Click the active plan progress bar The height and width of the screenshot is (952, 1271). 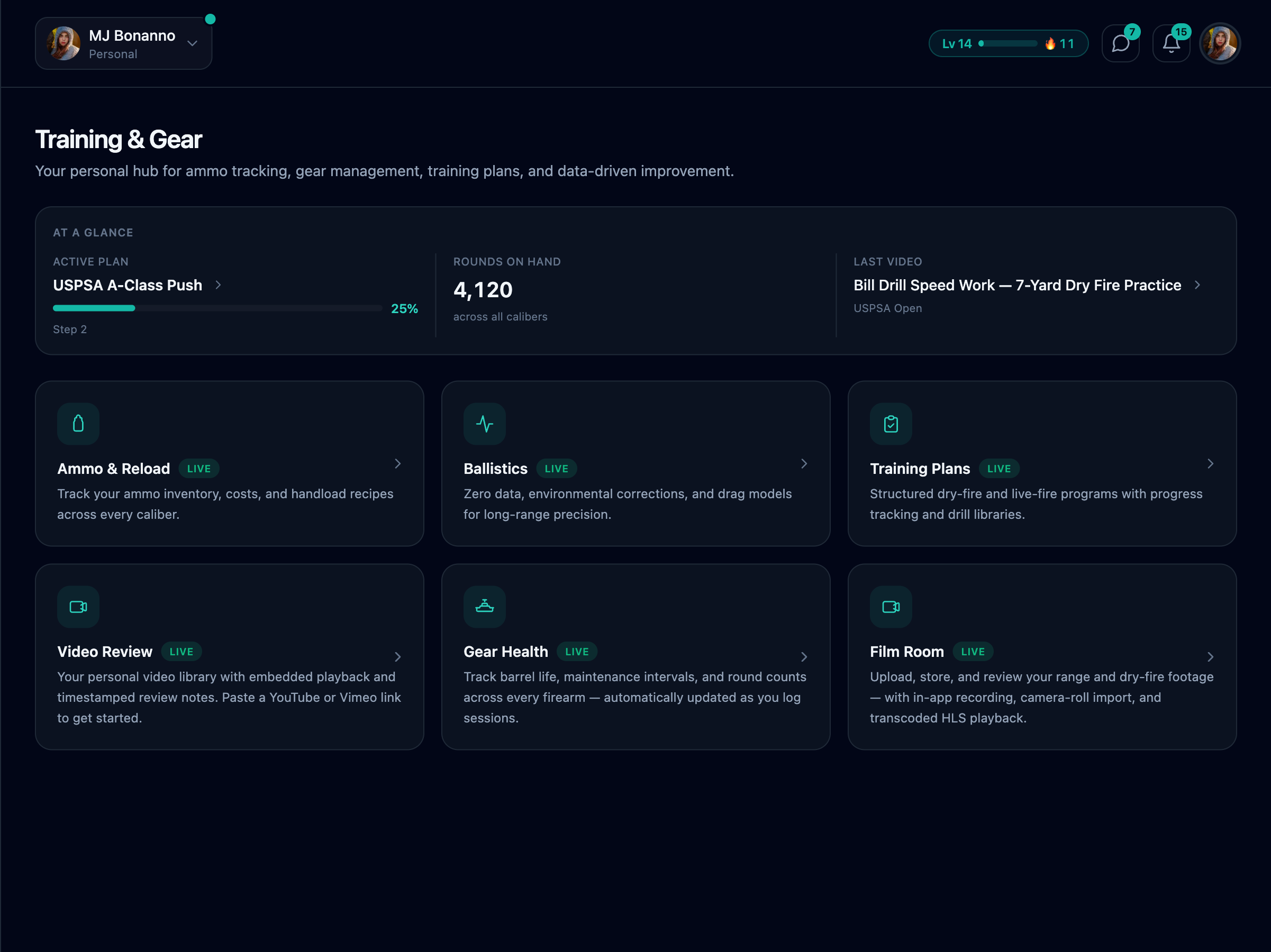click(217, 308)
